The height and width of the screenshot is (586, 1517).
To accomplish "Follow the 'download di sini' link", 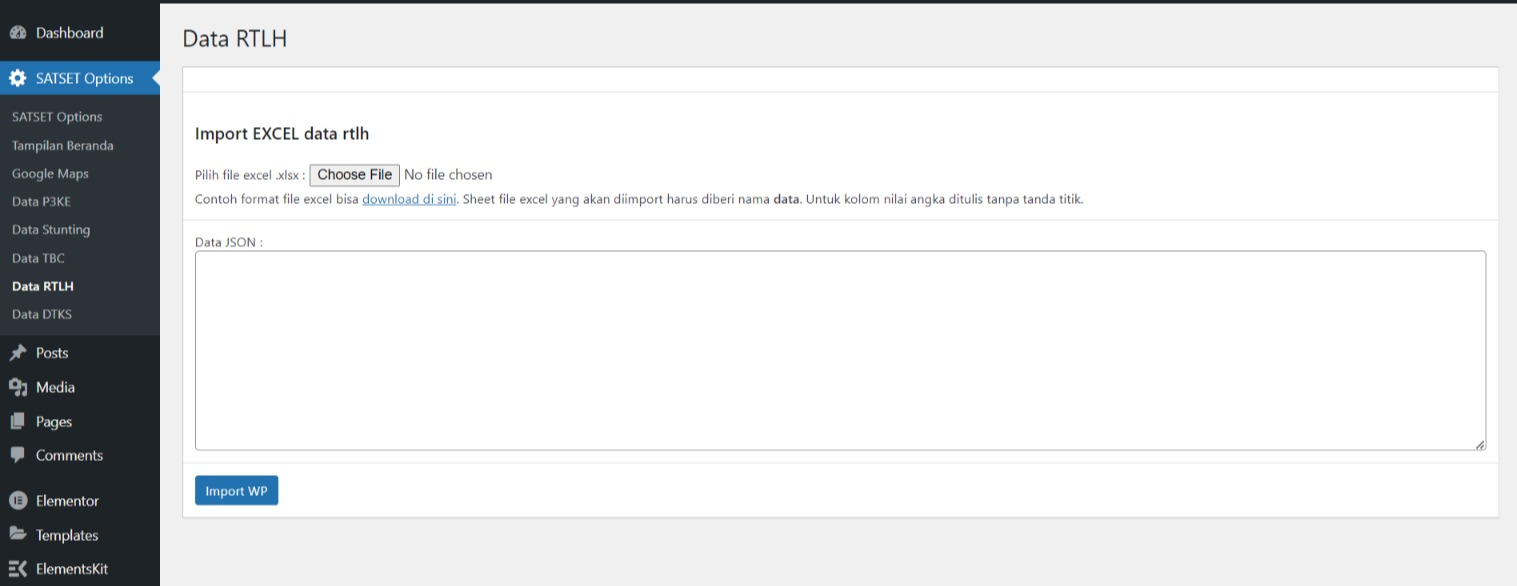I will coord(409,199).
